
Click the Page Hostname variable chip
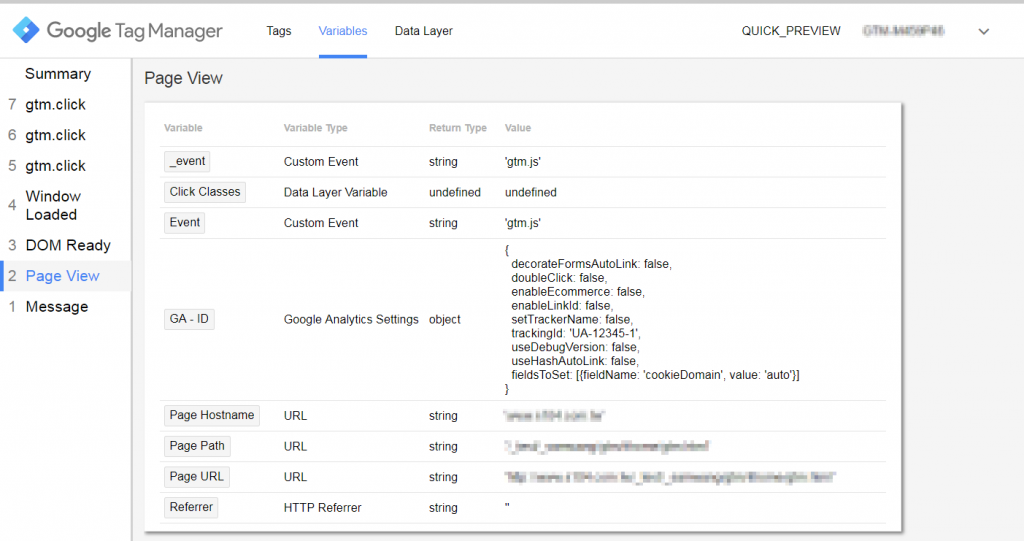click(x=211, y=416)
